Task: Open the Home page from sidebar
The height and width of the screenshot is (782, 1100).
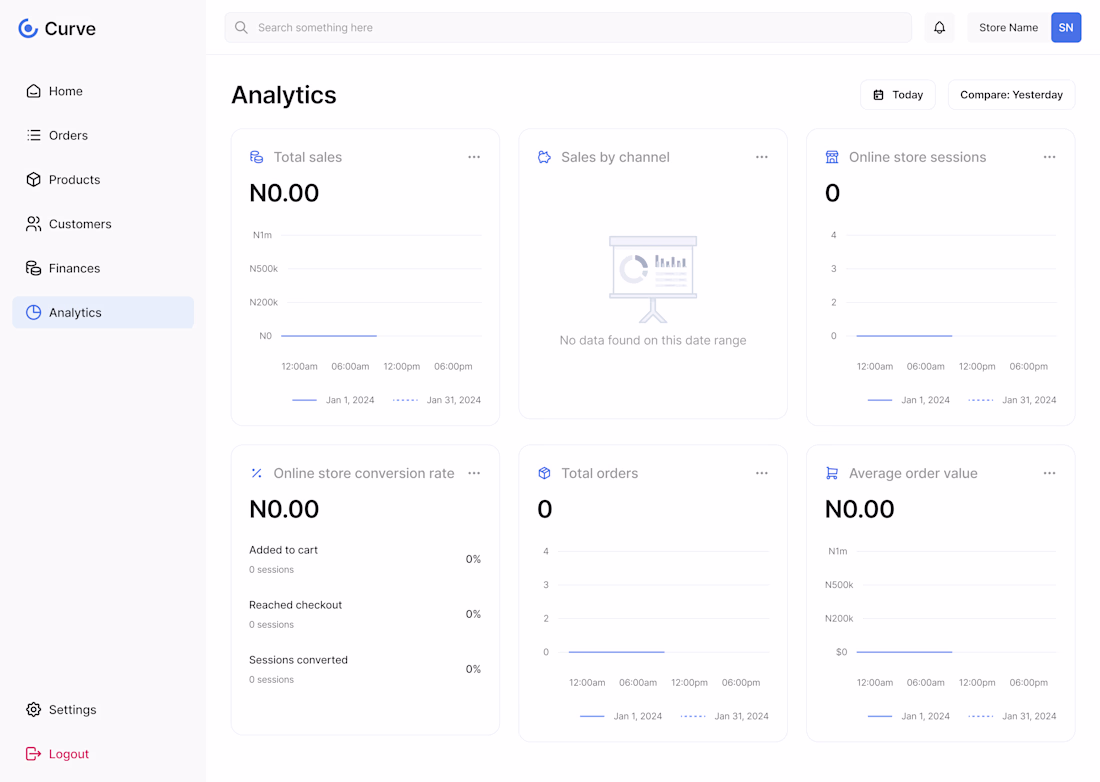Action: point(102,91)
